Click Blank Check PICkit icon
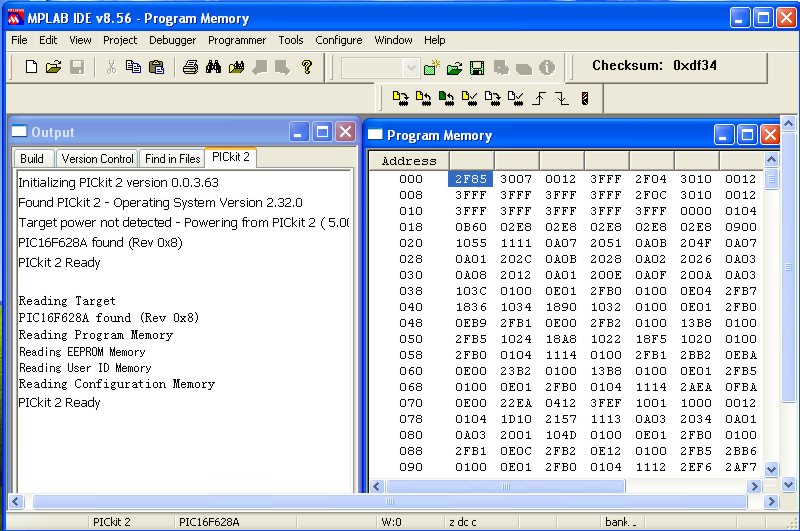Viewport: 800px width, 531px height. point(515,98)
